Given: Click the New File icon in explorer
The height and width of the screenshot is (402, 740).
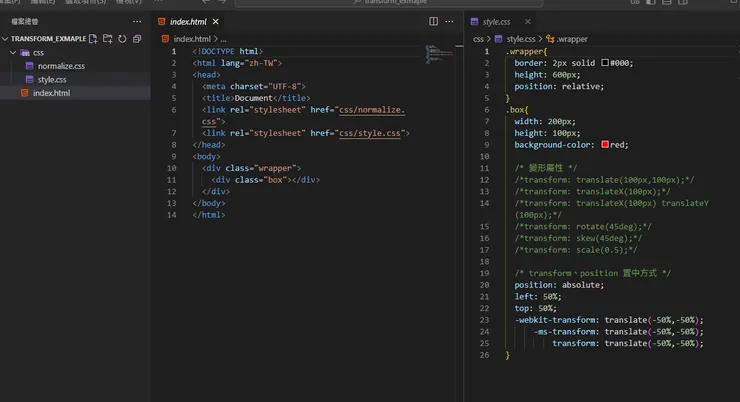Looking at the screenshot, I should click(x=93, y=39).
